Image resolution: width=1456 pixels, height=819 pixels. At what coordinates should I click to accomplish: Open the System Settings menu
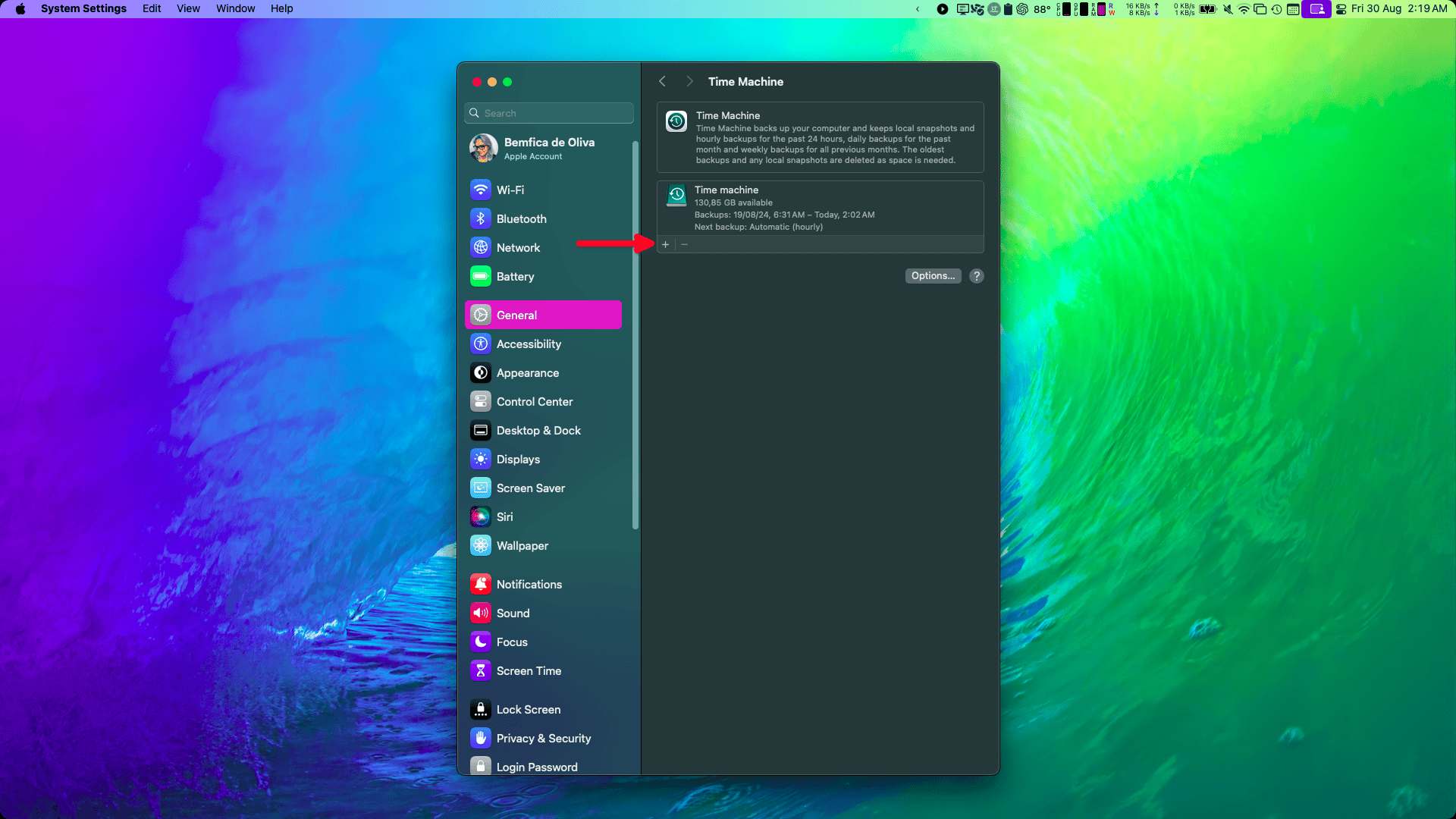pyautogui.click(x=83, y=8)
